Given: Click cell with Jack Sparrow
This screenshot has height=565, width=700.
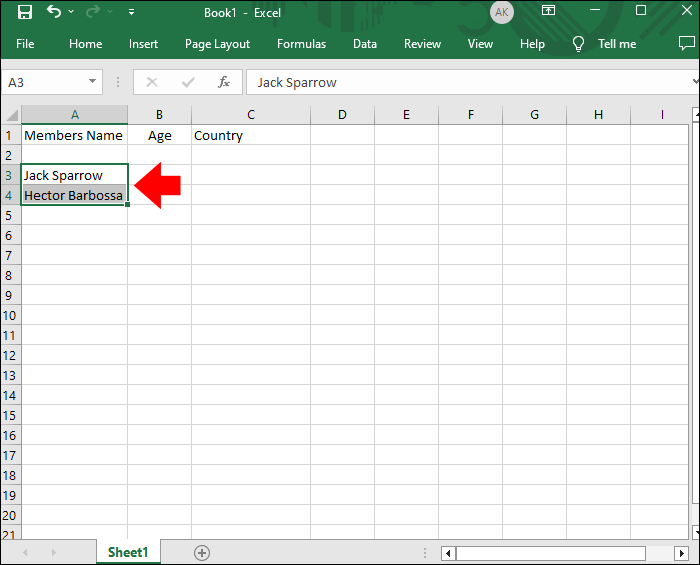Looking at the screenshot, I should (x=74, y=175).
